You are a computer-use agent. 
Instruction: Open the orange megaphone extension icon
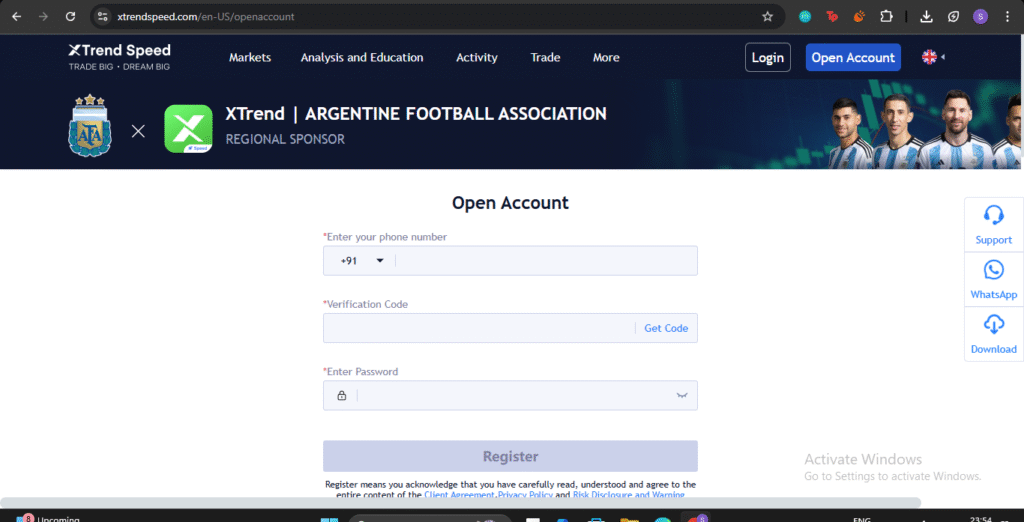click(859, 17)
